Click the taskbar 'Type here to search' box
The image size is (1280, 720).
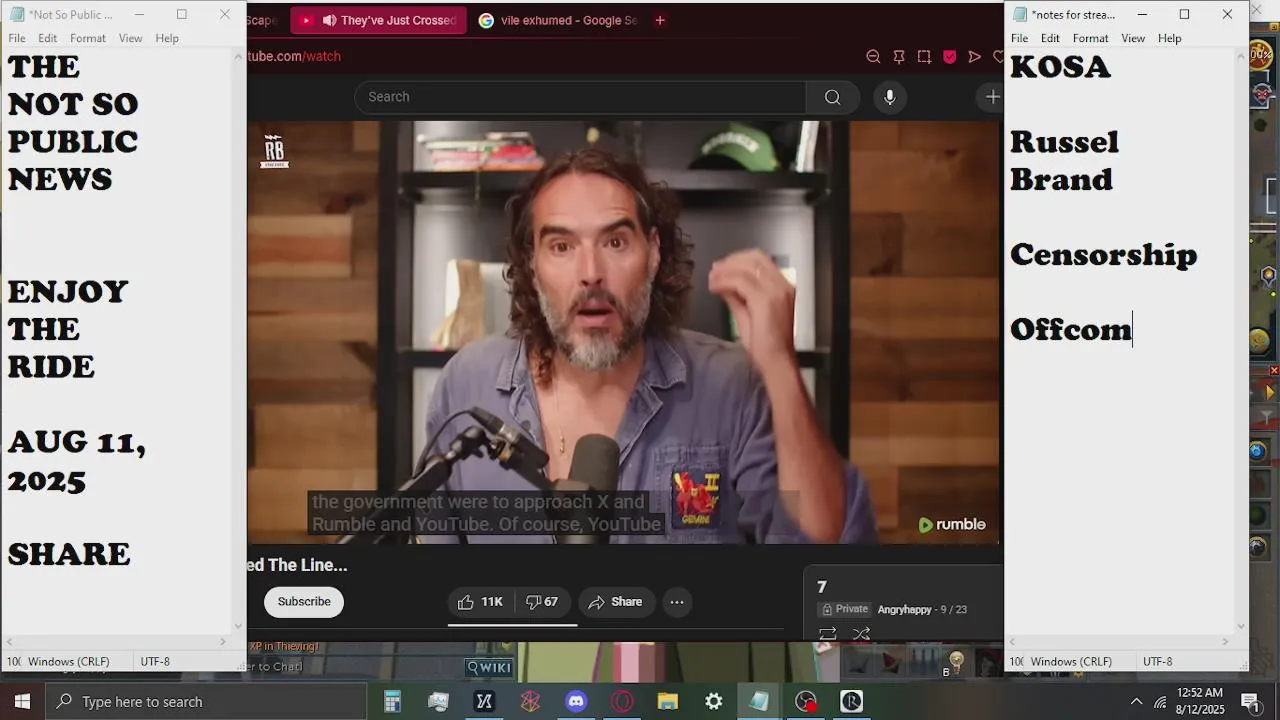click(207, 701)
